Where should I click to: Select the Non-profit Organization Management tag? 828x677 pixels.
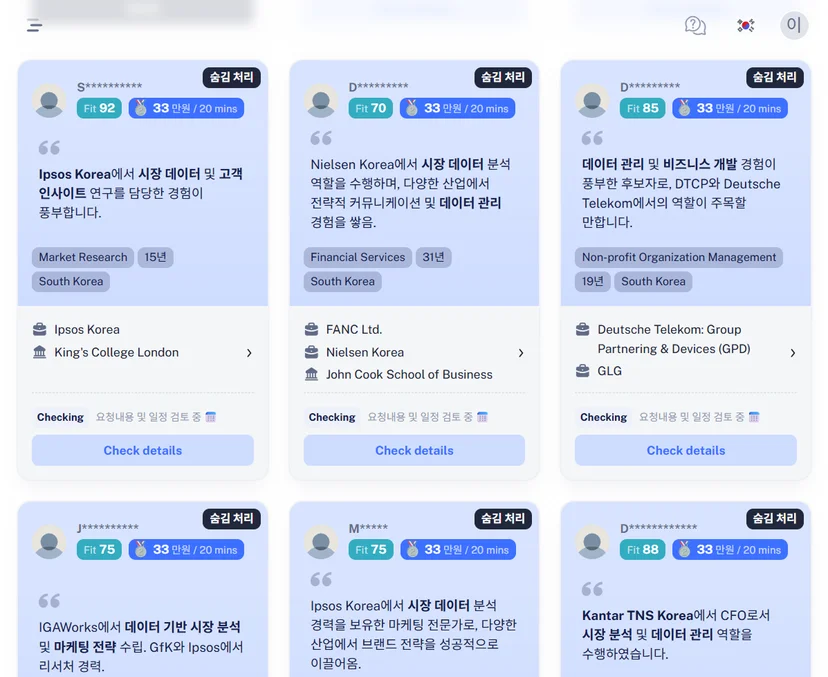pyautogui.click(x=679, y=257)
